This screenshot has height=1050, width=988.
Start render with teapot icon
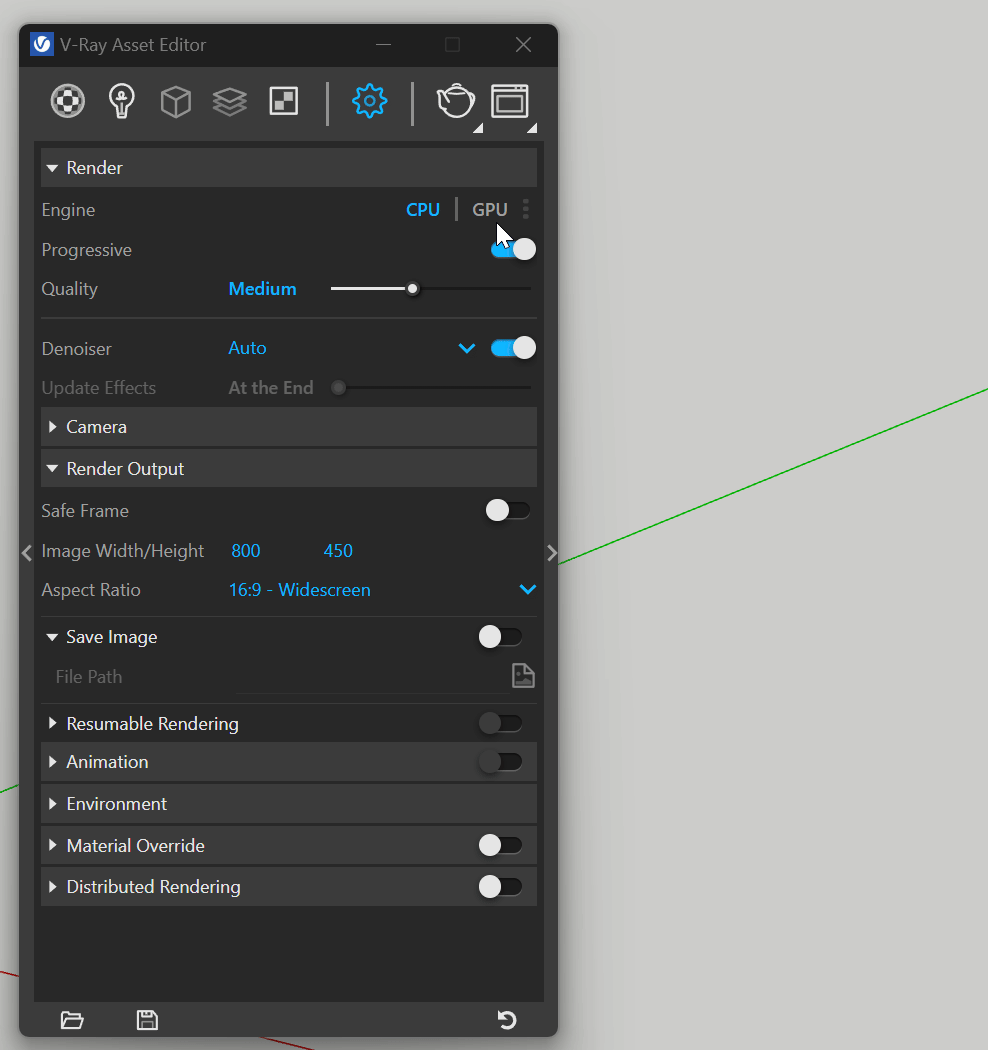(455, 101)
